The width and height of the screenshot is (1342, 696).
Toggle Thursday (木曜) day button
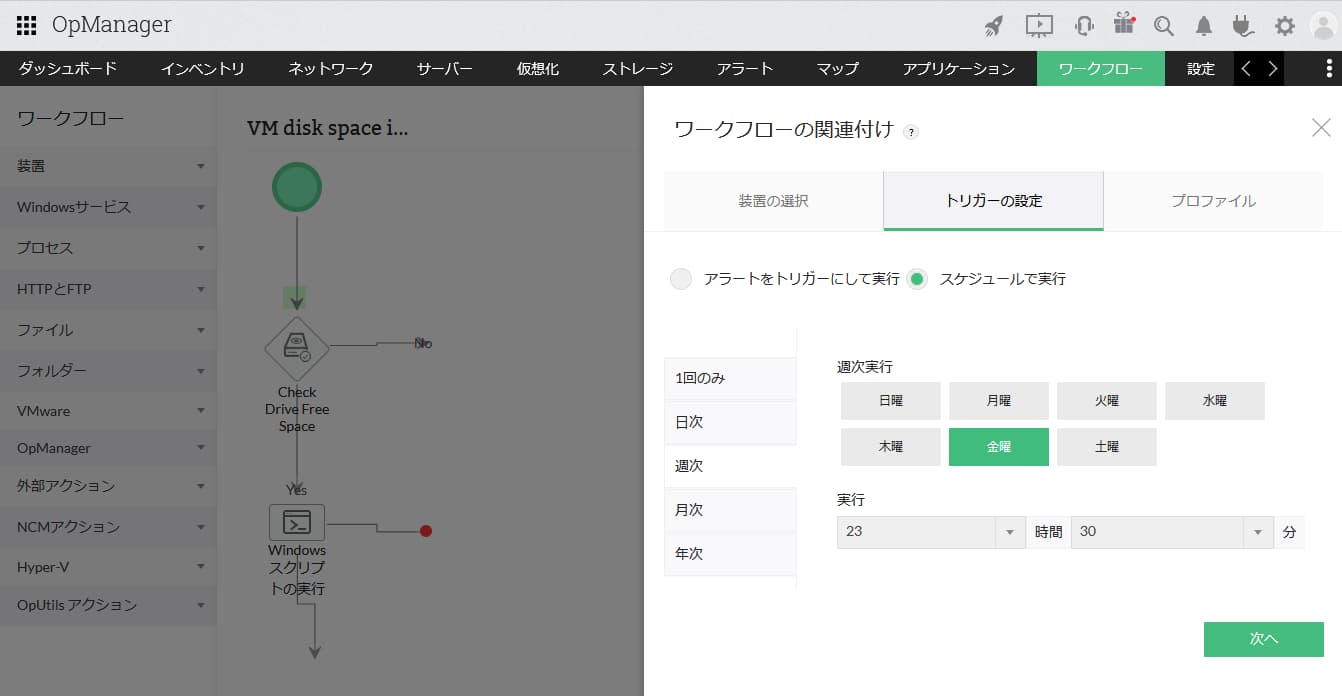pyautogui.click(x=891, y=447)
